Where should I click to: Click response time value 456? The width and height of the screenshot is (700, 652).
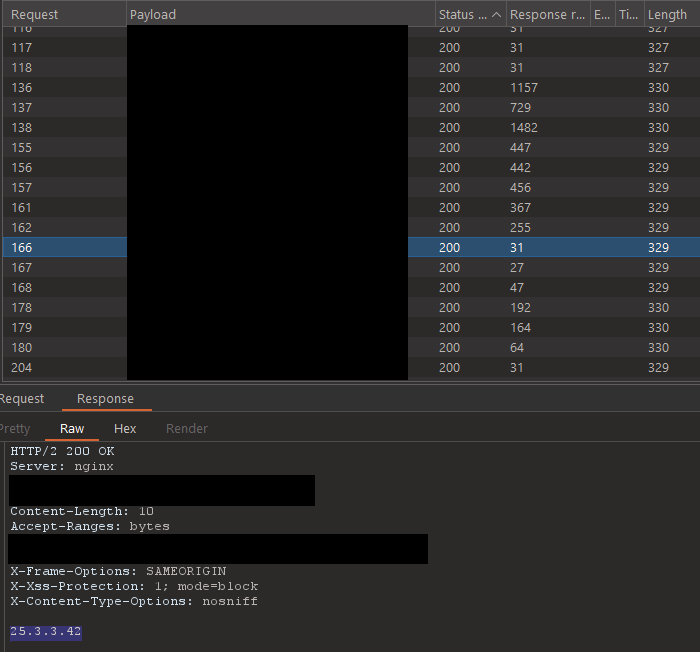(520, 188)
